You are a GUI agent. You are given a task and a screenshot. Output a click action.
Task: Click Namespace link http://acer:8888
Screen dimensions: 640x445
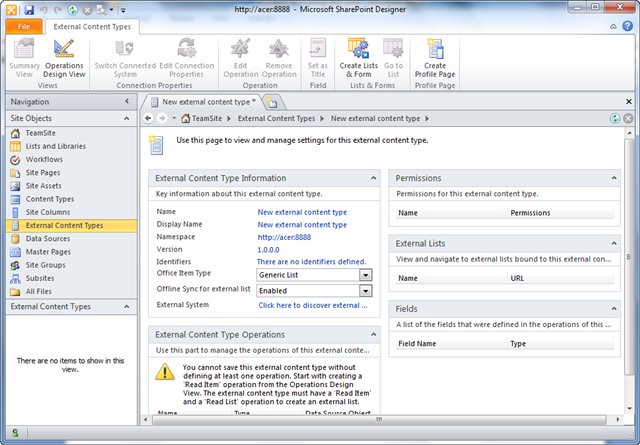284,237
